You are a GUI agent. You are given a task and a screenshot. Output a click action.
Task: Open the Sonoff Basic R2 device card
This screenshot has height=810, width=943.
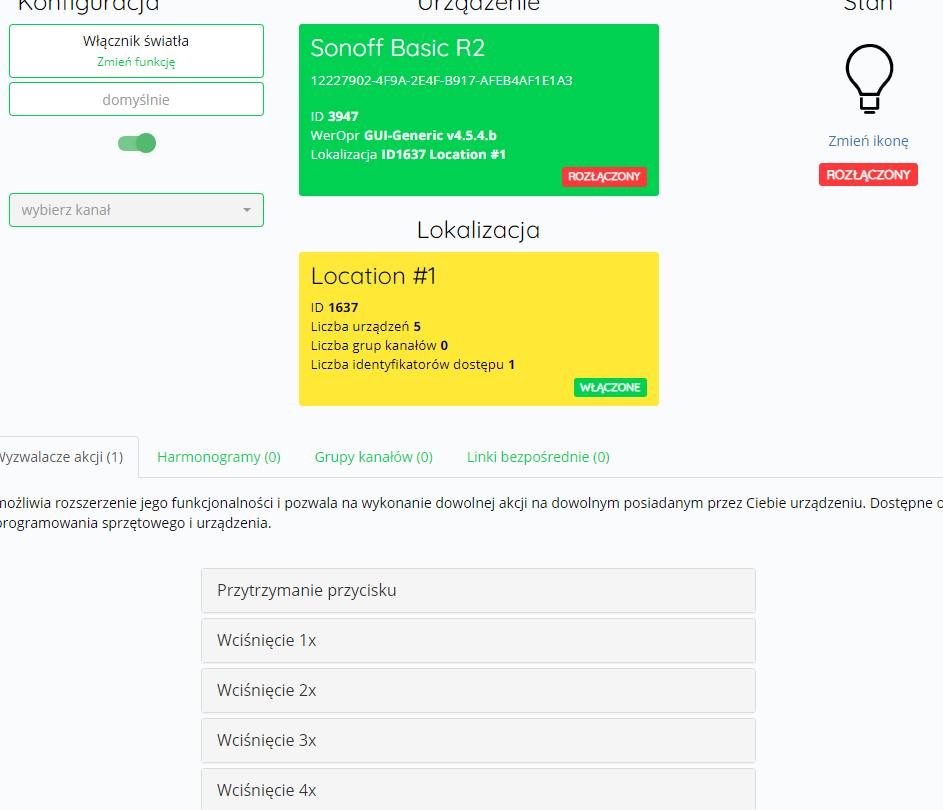[x=479, y=110]
